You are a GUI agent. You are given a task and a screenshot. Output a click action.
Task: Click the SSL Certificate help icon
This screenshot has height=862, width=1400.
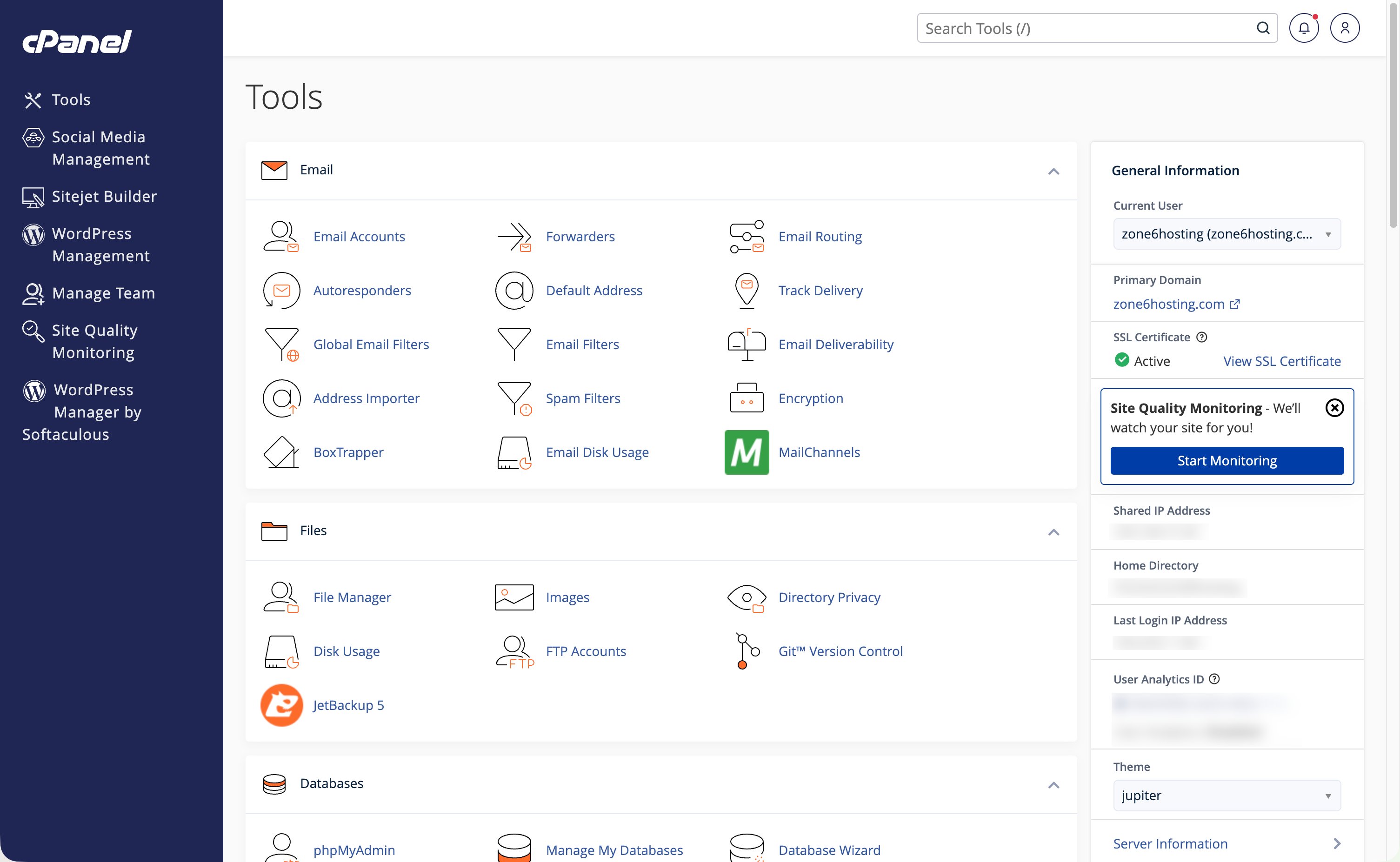click(x=1201, y=337)
